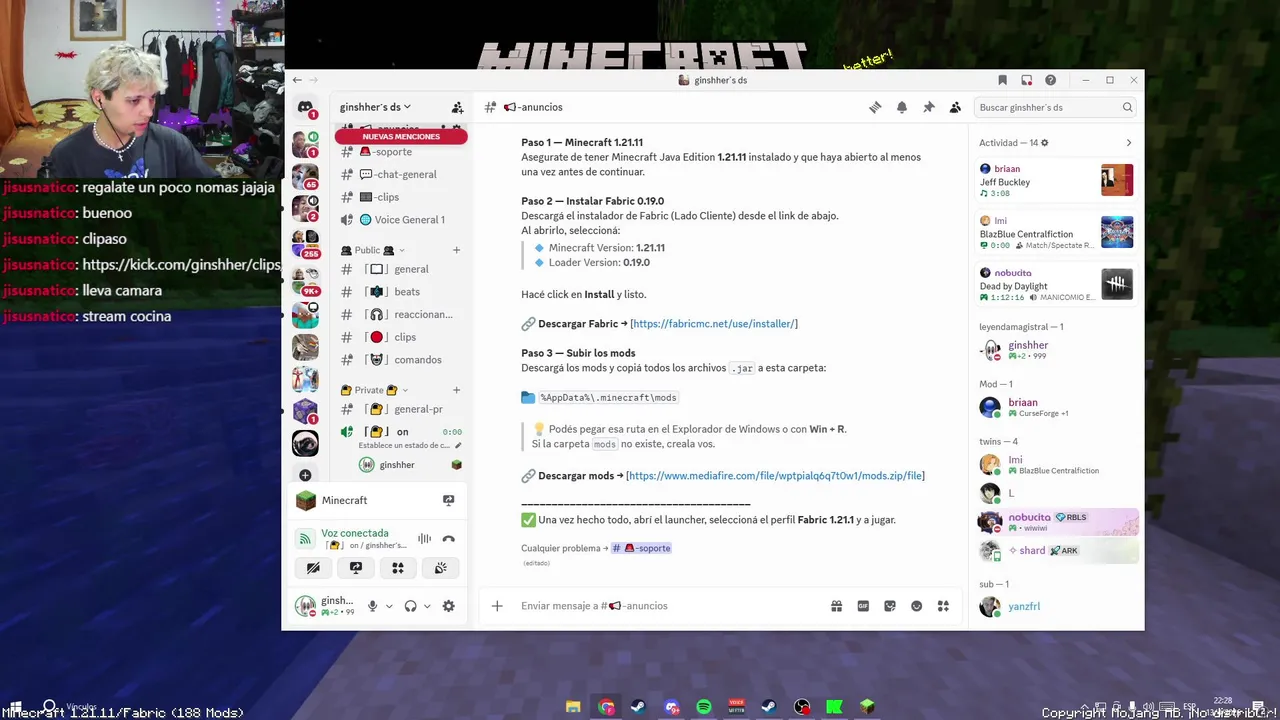
Task: Open gift icon in message bar
Action: tap(836, 606)
